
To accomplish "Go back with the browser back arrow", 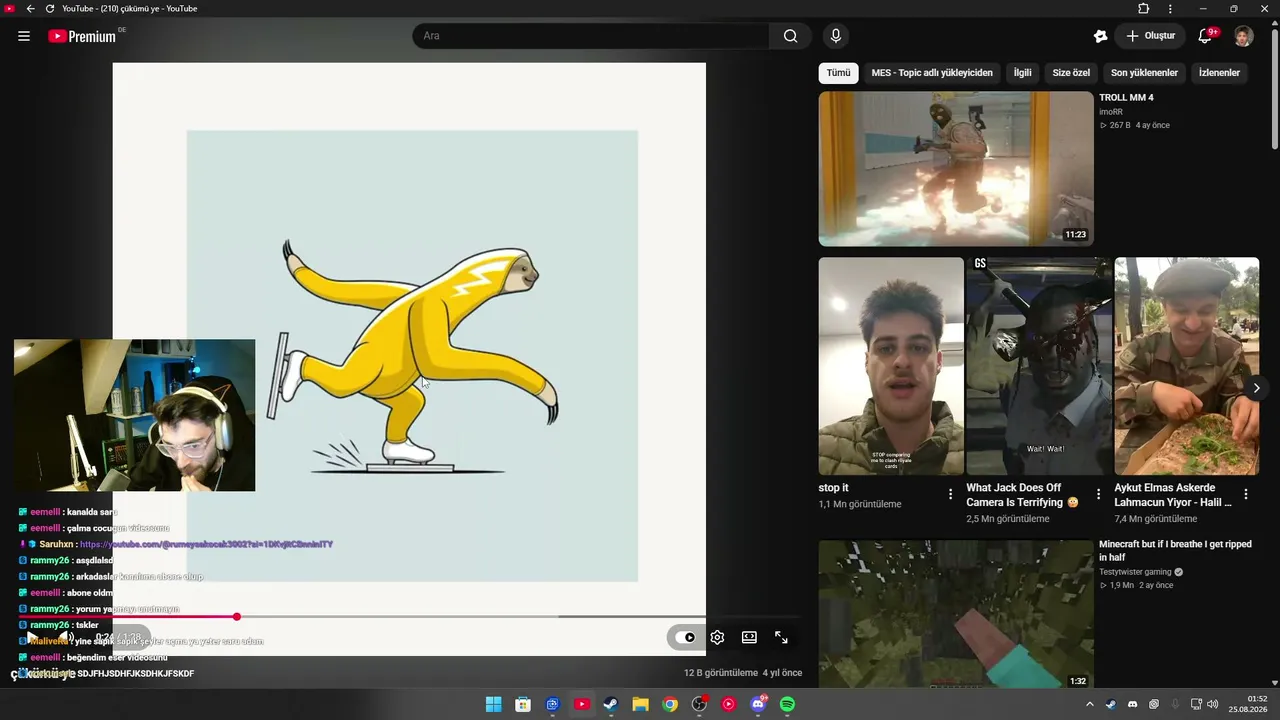I will [30, 9].
